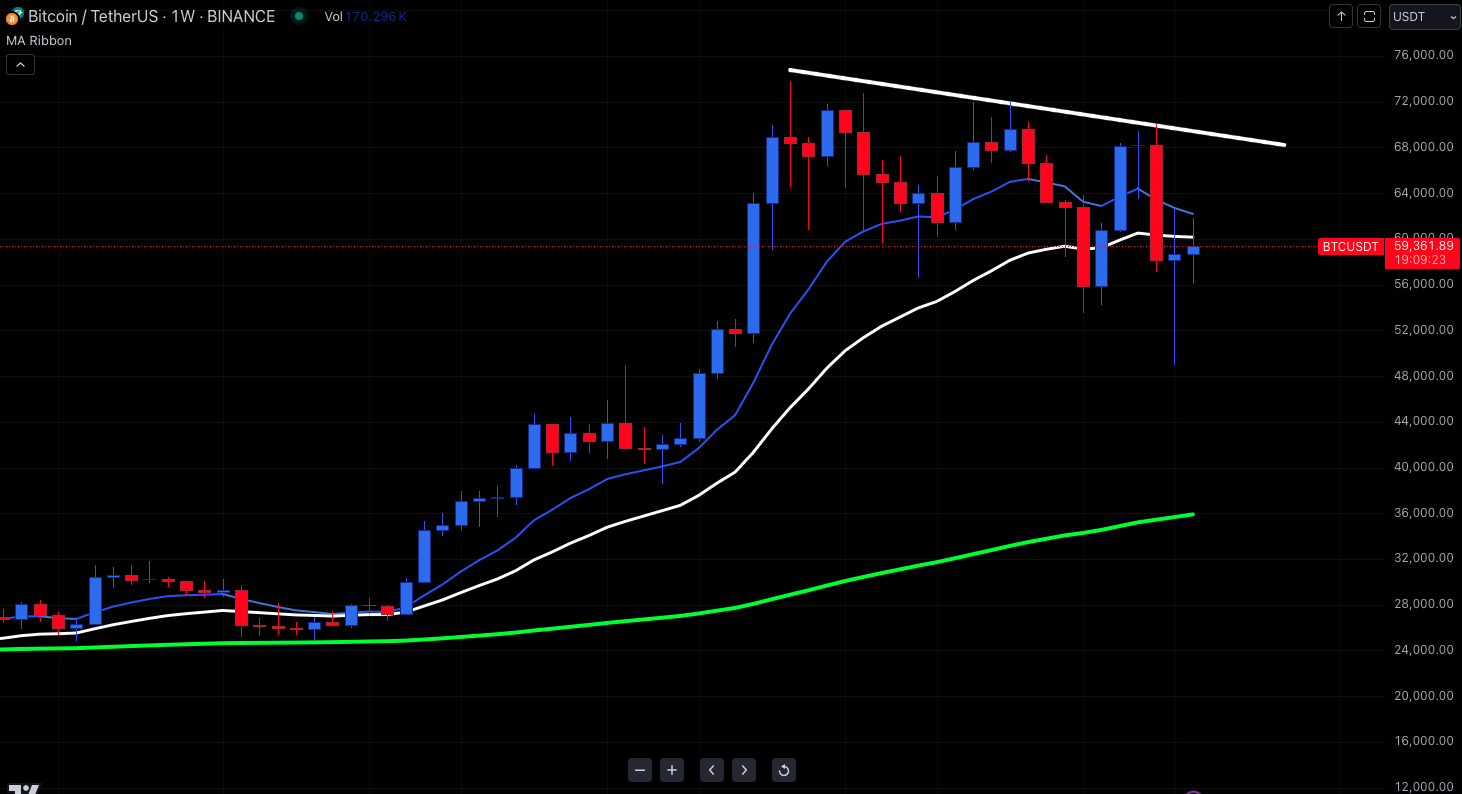Click the 76,000.00 price axis label
Screen dimensions: 1462x794
(1423, 55)
